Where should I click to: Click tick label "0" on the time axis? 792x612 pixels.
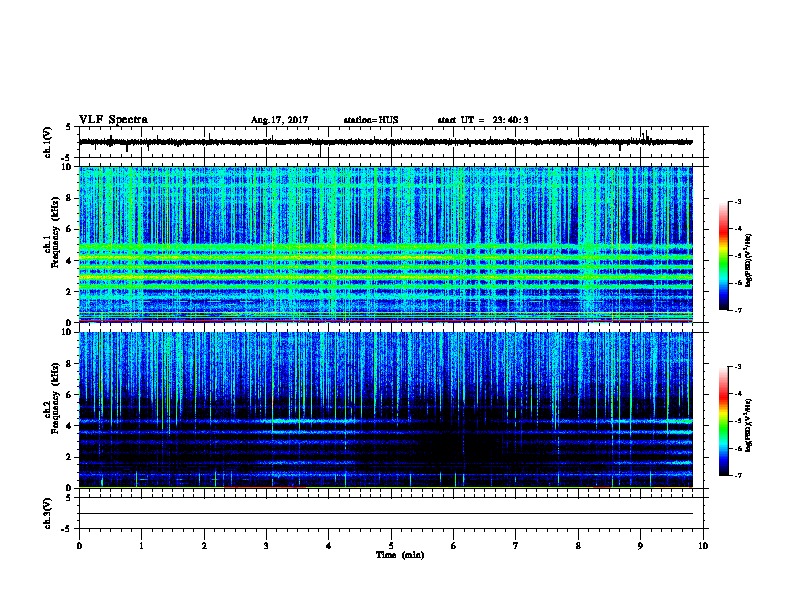(79, 546)
